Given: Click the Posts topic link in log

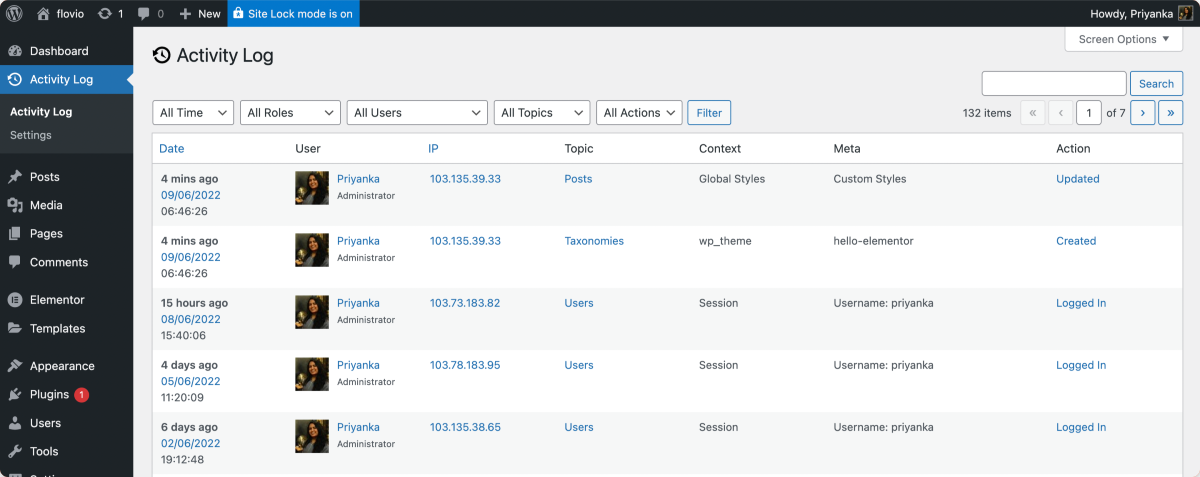Looking at the screenshot, I should (x=578, y=179).
